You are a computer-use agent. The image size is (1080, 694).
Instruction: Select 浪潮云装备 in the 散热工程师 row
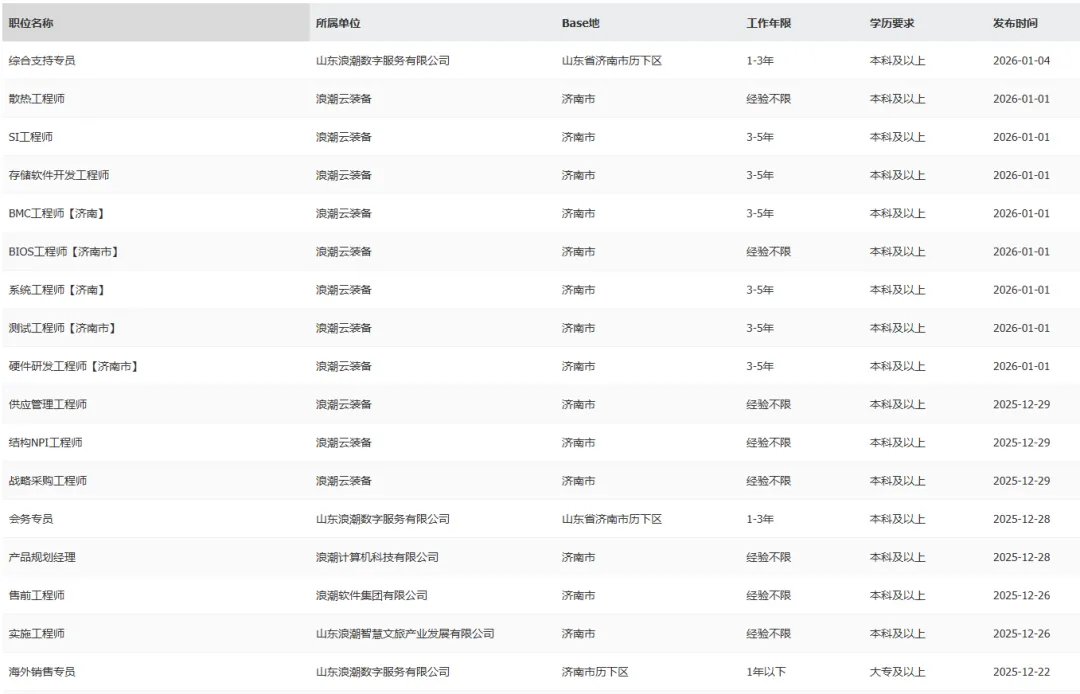pos(344,99)
